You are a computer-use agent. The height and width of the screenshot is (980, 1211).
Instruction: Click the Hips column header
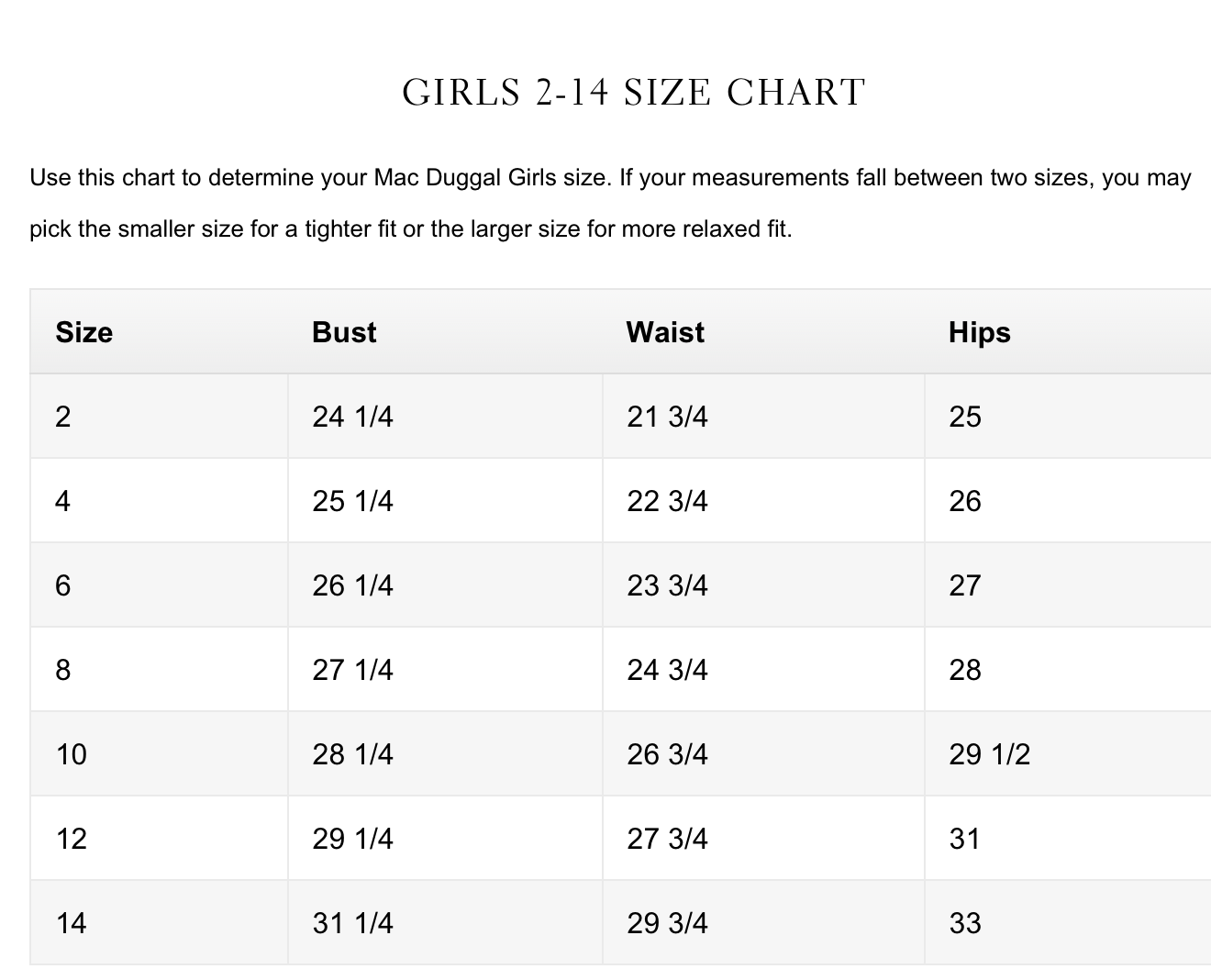(x=979, y=332)
